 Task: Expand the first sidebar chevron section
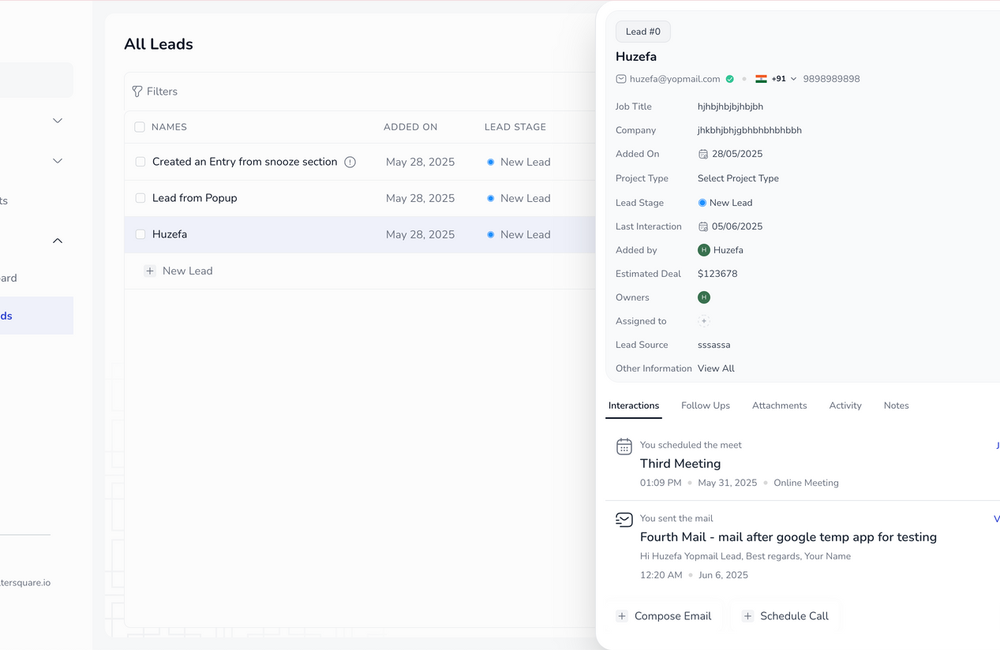tap(57, 121)
